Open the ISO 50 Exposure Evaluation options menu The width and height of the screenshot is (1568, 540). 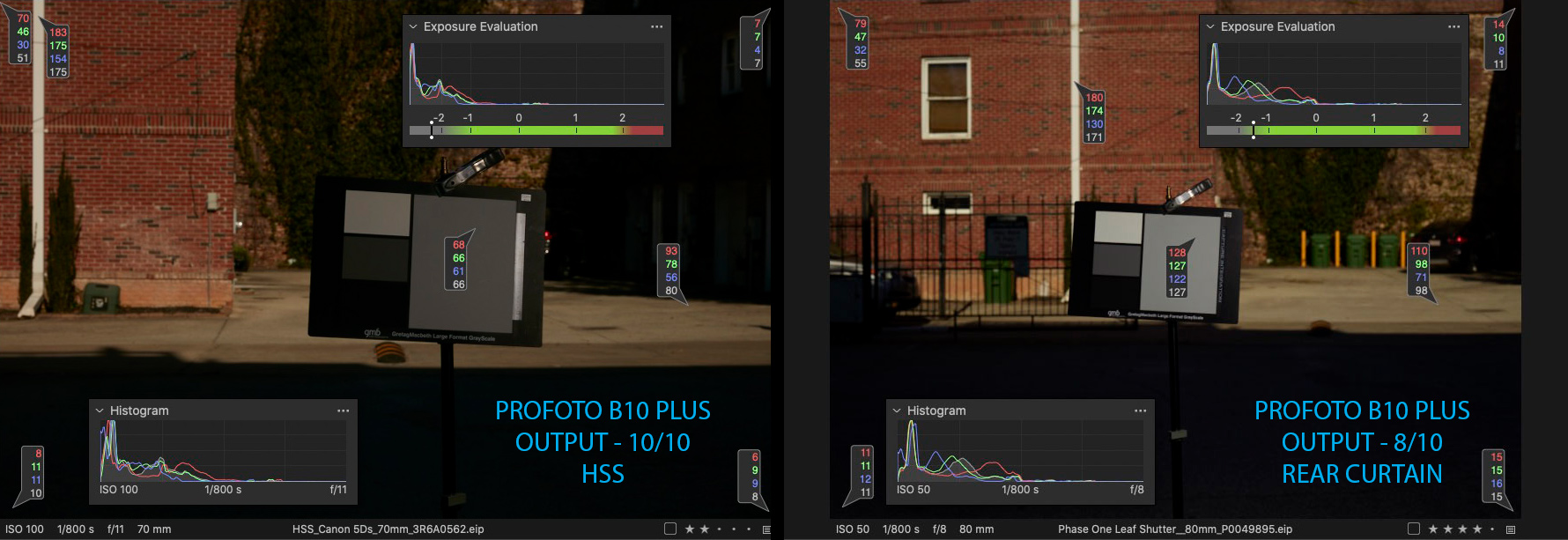[x=1453, y=26]
